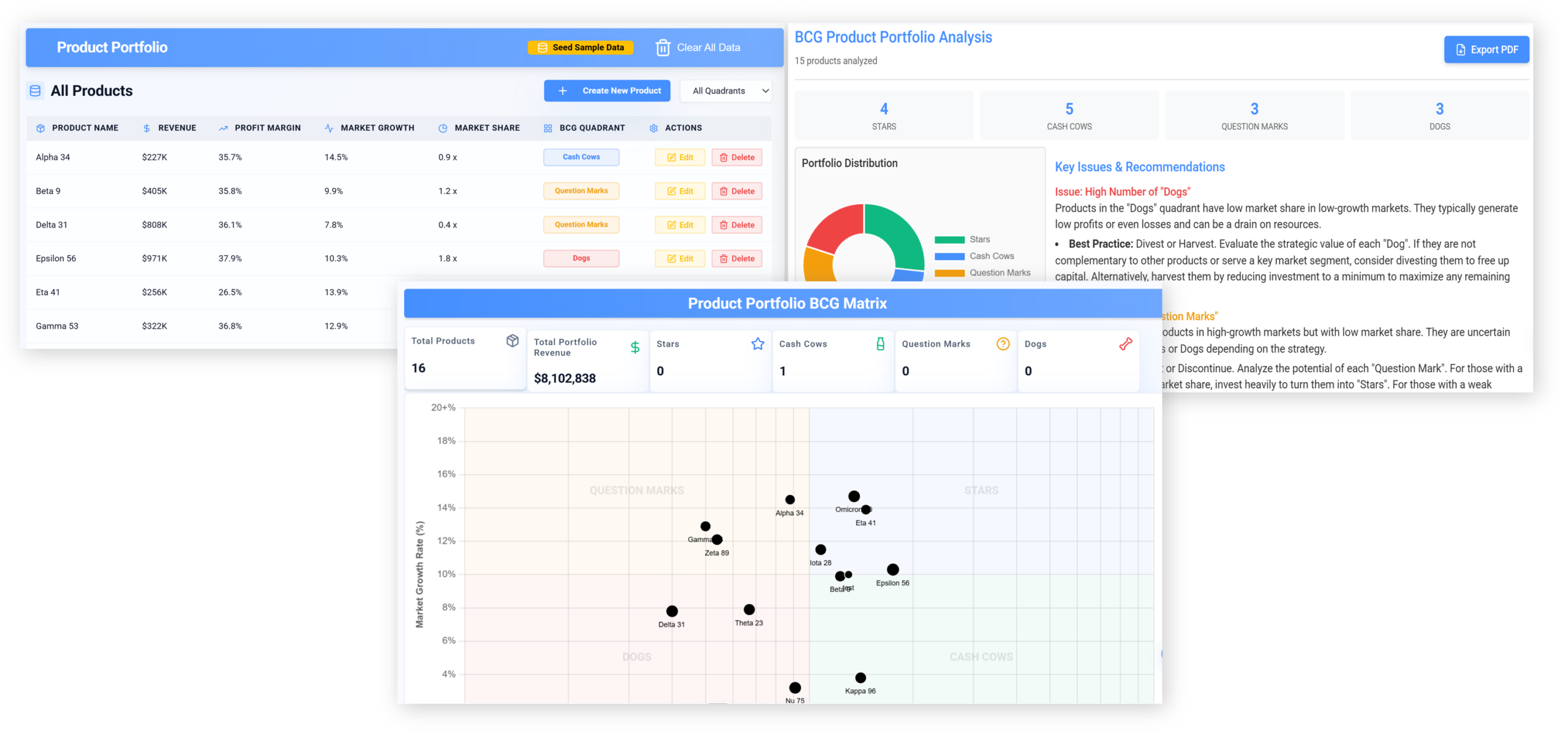This screenshot has width=1568, height=734.
Task: Select the Stars summary card with 4
Action: click(x=883, y=116)
